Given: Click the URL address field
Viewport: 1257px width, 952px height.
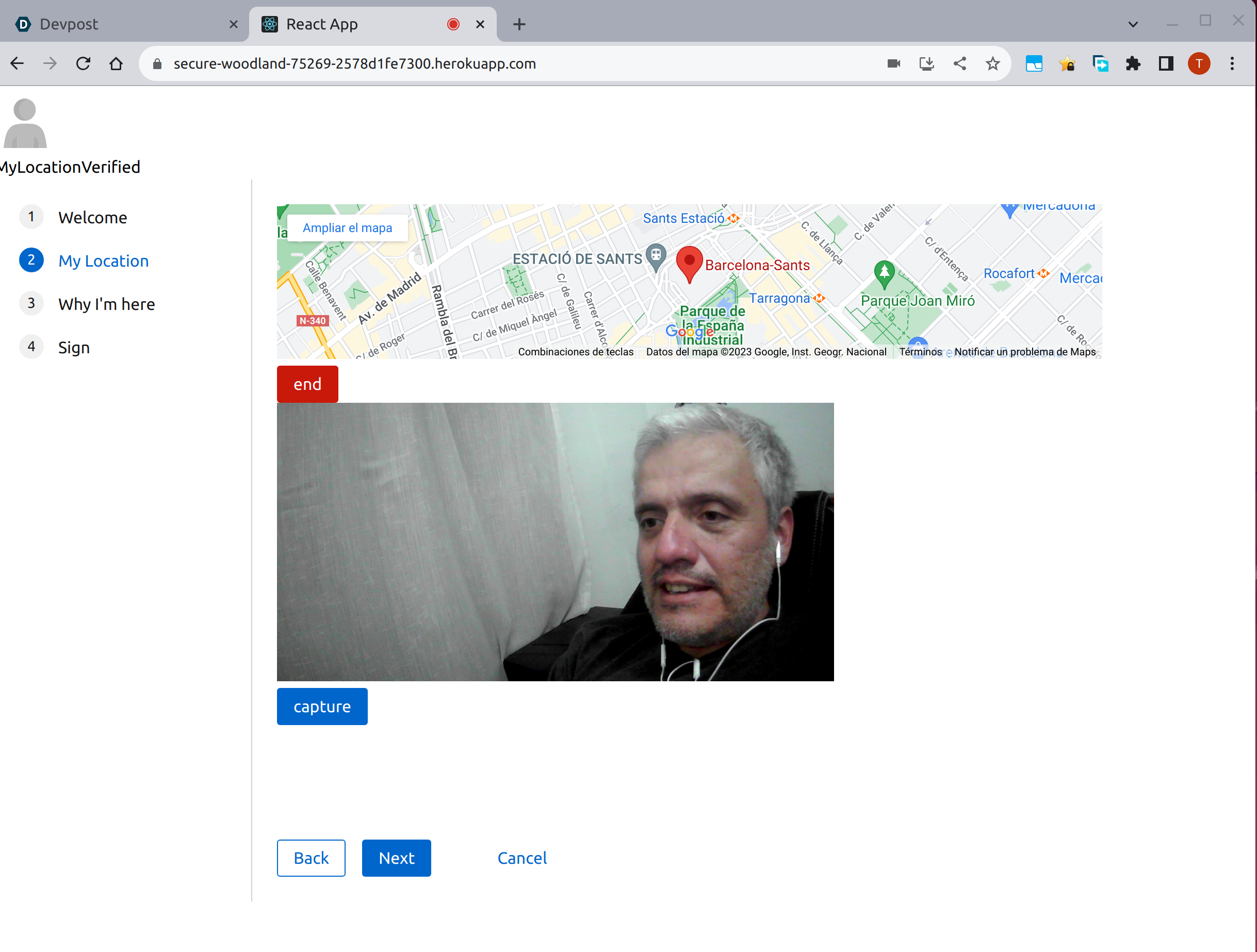Looking at the screenshot, I should [512, 63].
